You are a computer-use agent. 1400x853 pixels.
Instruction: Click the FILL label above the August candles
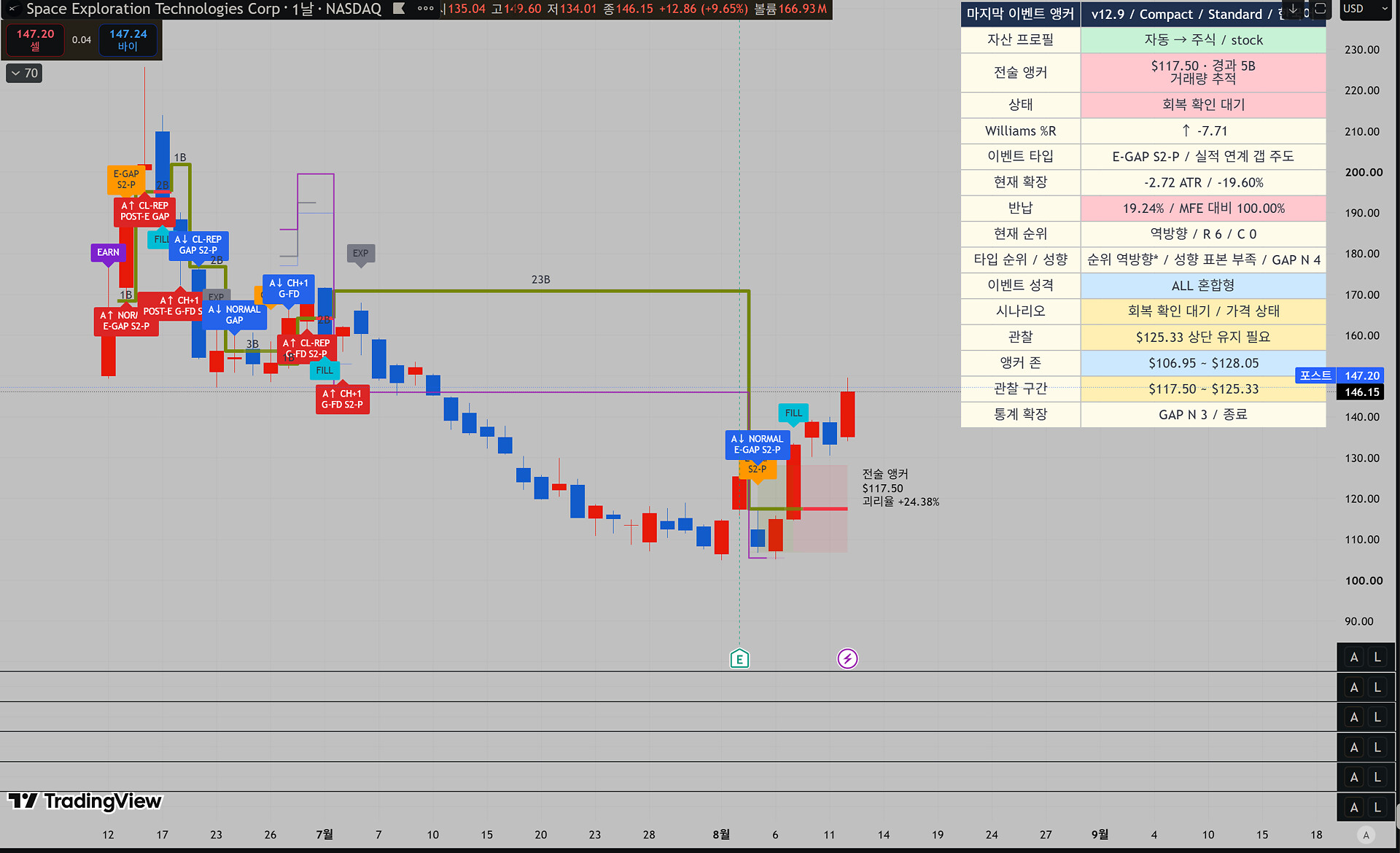click(x=793, y=413)
